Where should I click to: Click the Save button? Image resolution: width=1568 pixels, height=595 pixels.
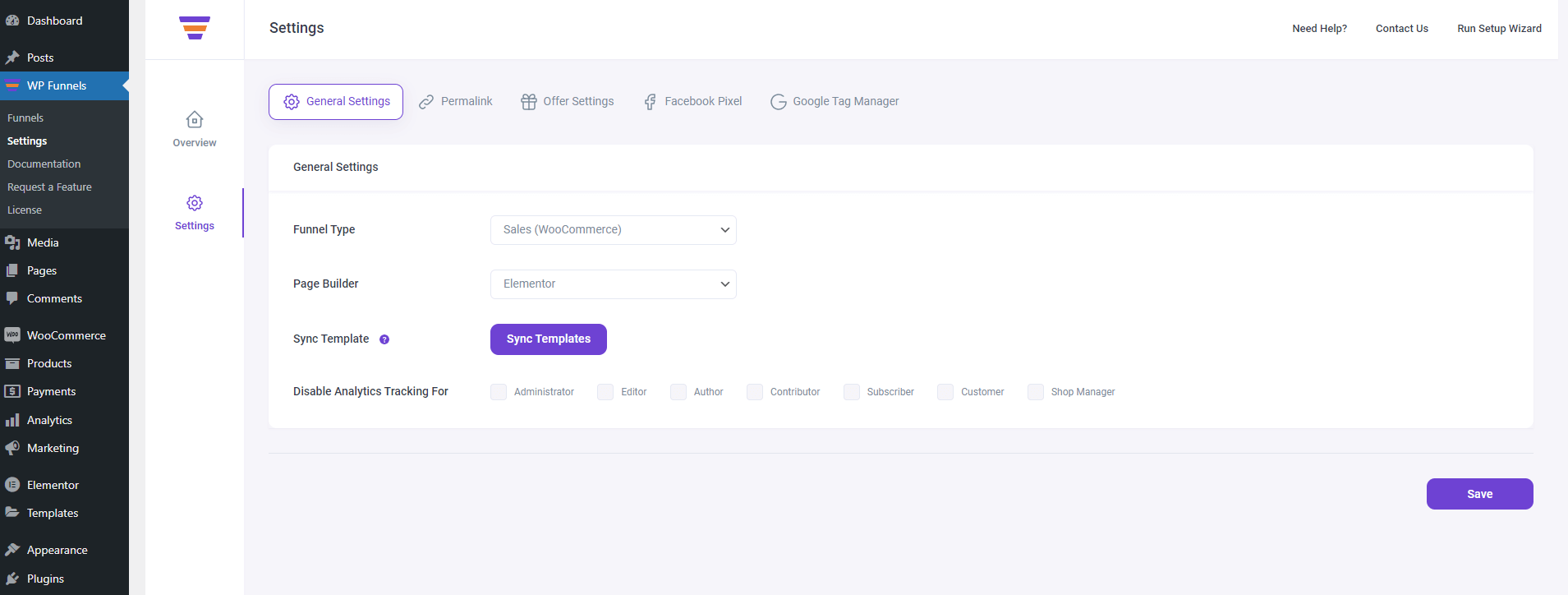1480,494
